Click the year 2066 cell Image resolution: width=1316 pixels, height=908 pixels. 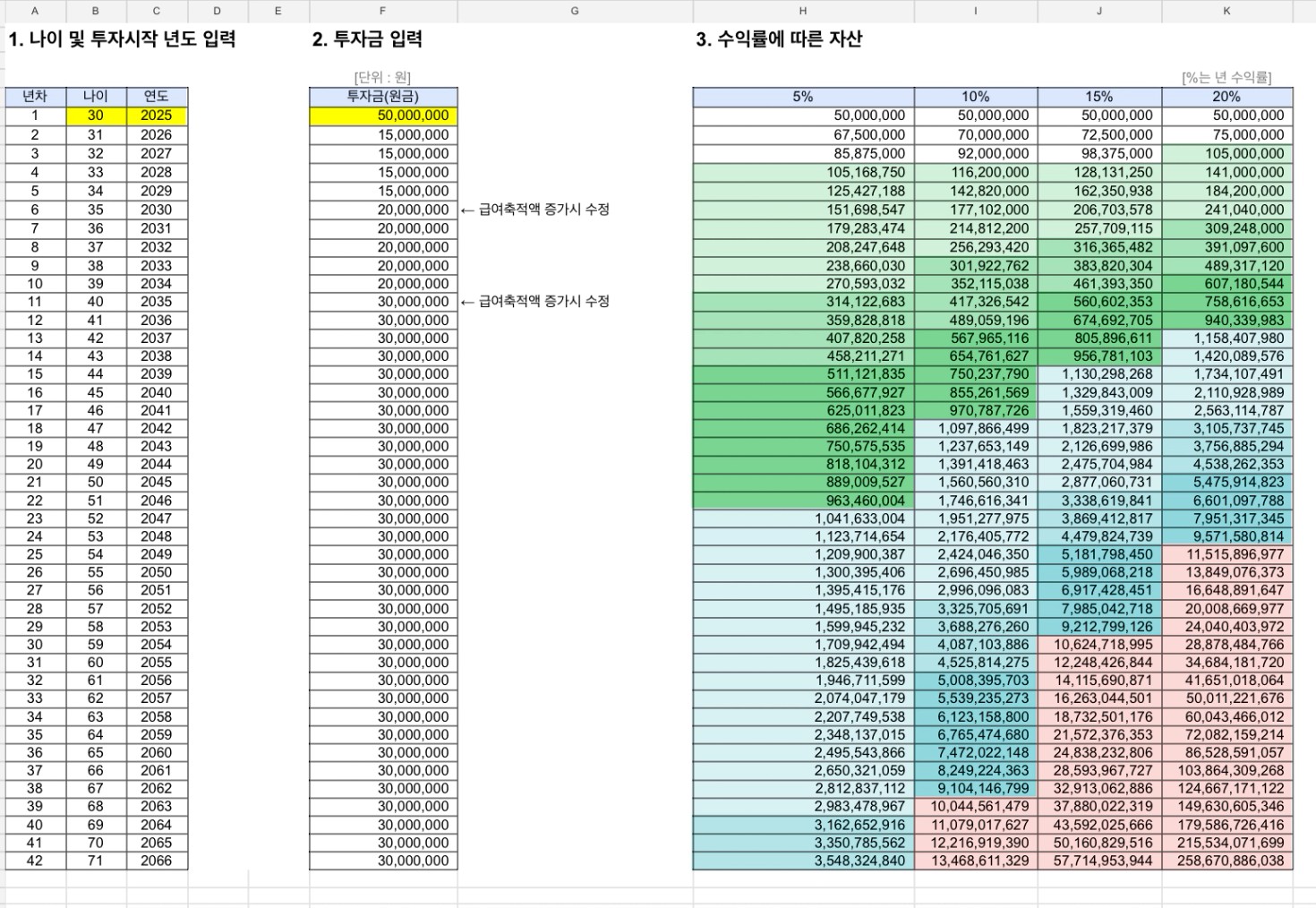157,861
